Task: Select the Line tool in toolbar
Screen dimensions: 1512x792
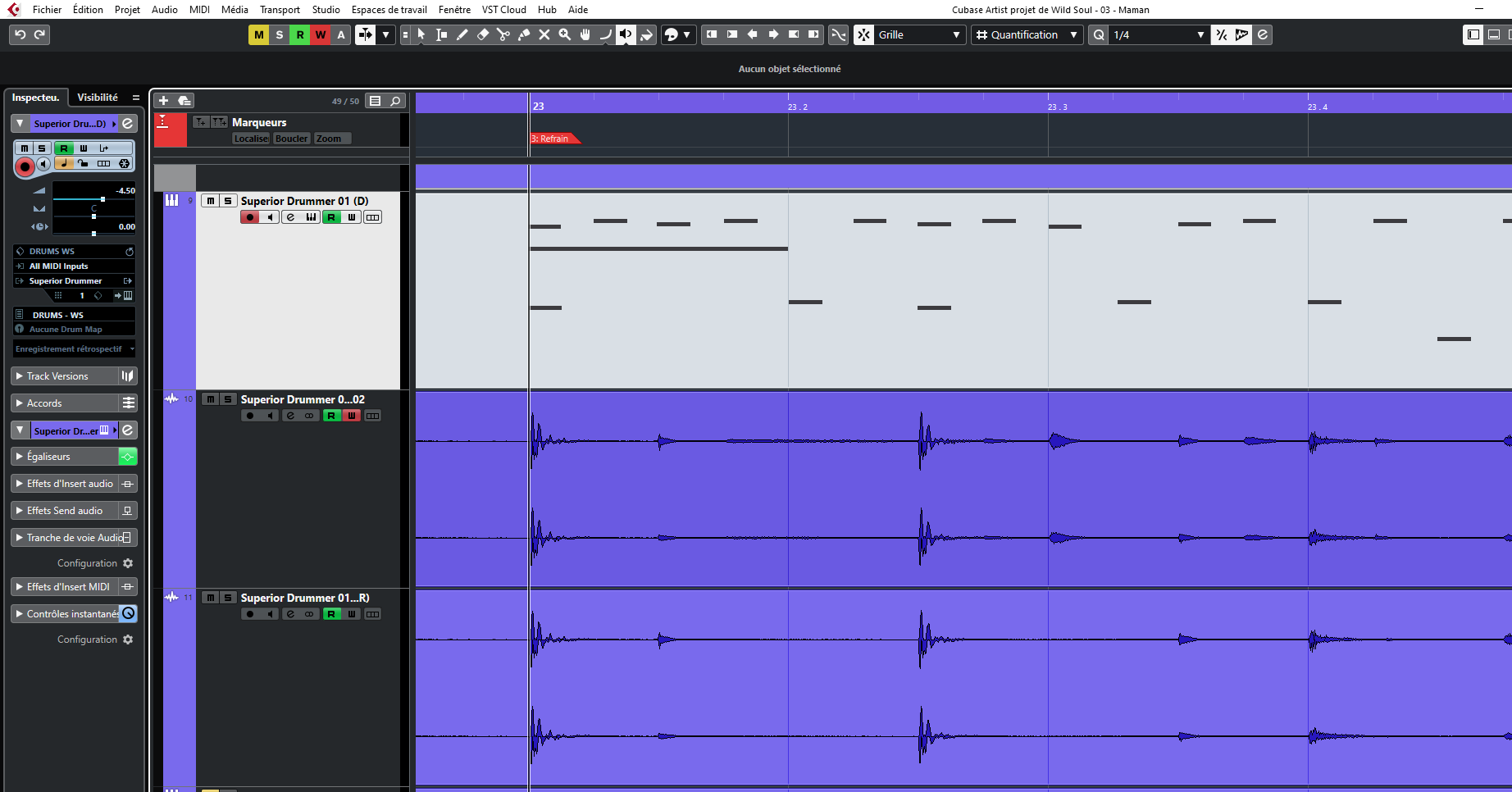Action: pos(606,34)
